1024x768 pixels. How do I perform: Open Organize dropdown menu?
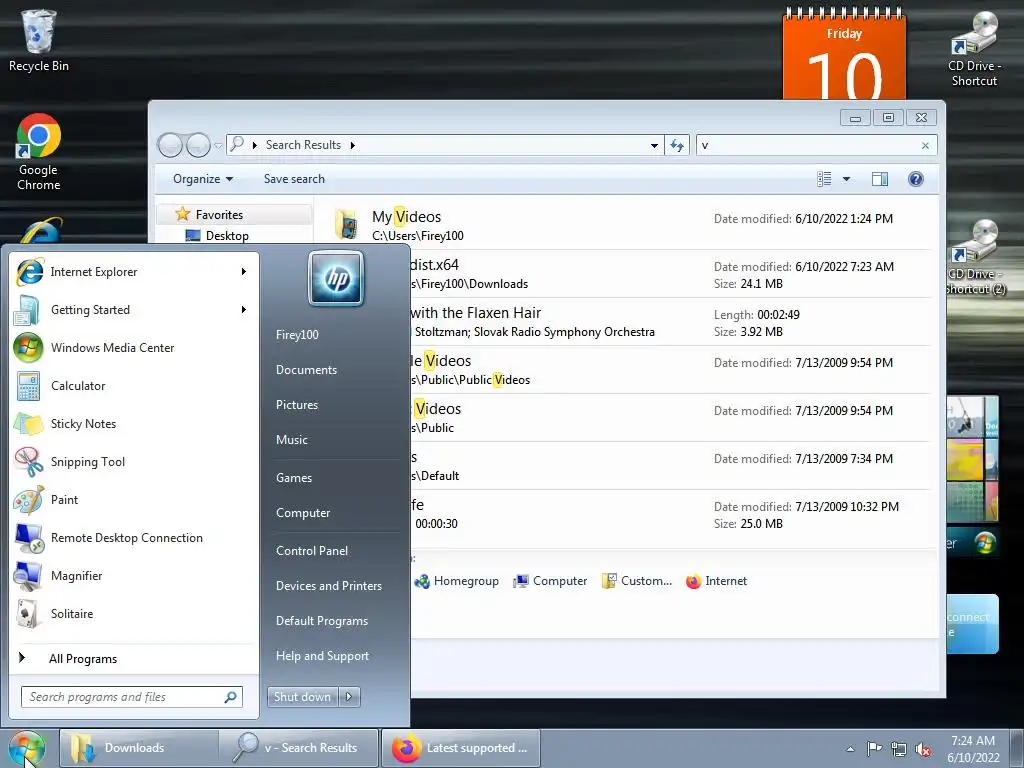[x=202, y=179]
